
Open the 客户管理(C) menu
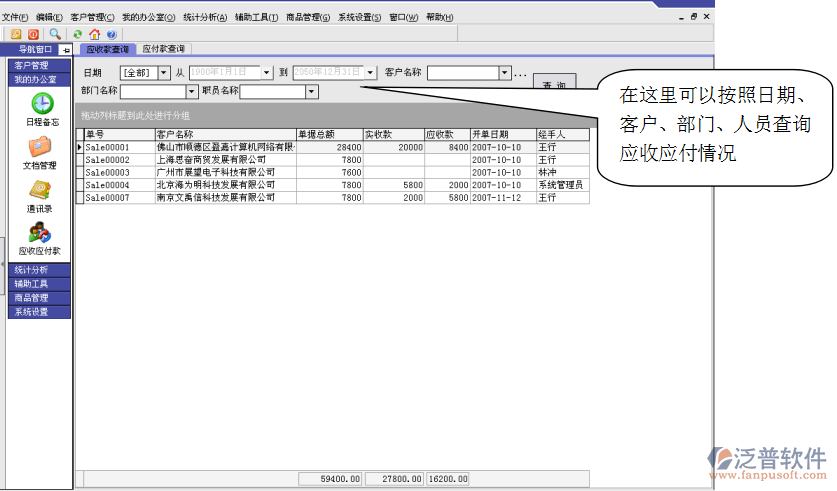click(x=92, y=17)
